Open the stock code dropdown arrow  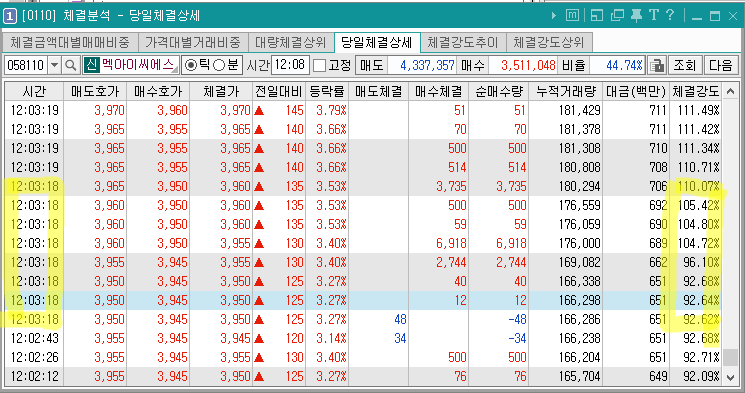point(55,65)
